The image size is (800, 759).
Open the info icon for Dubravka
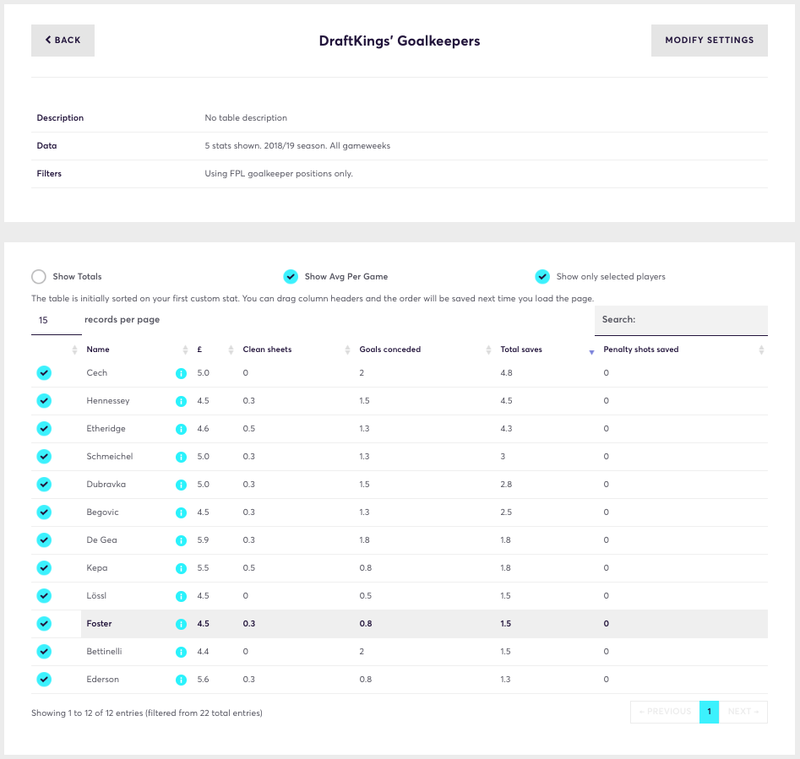pos(181,485)
